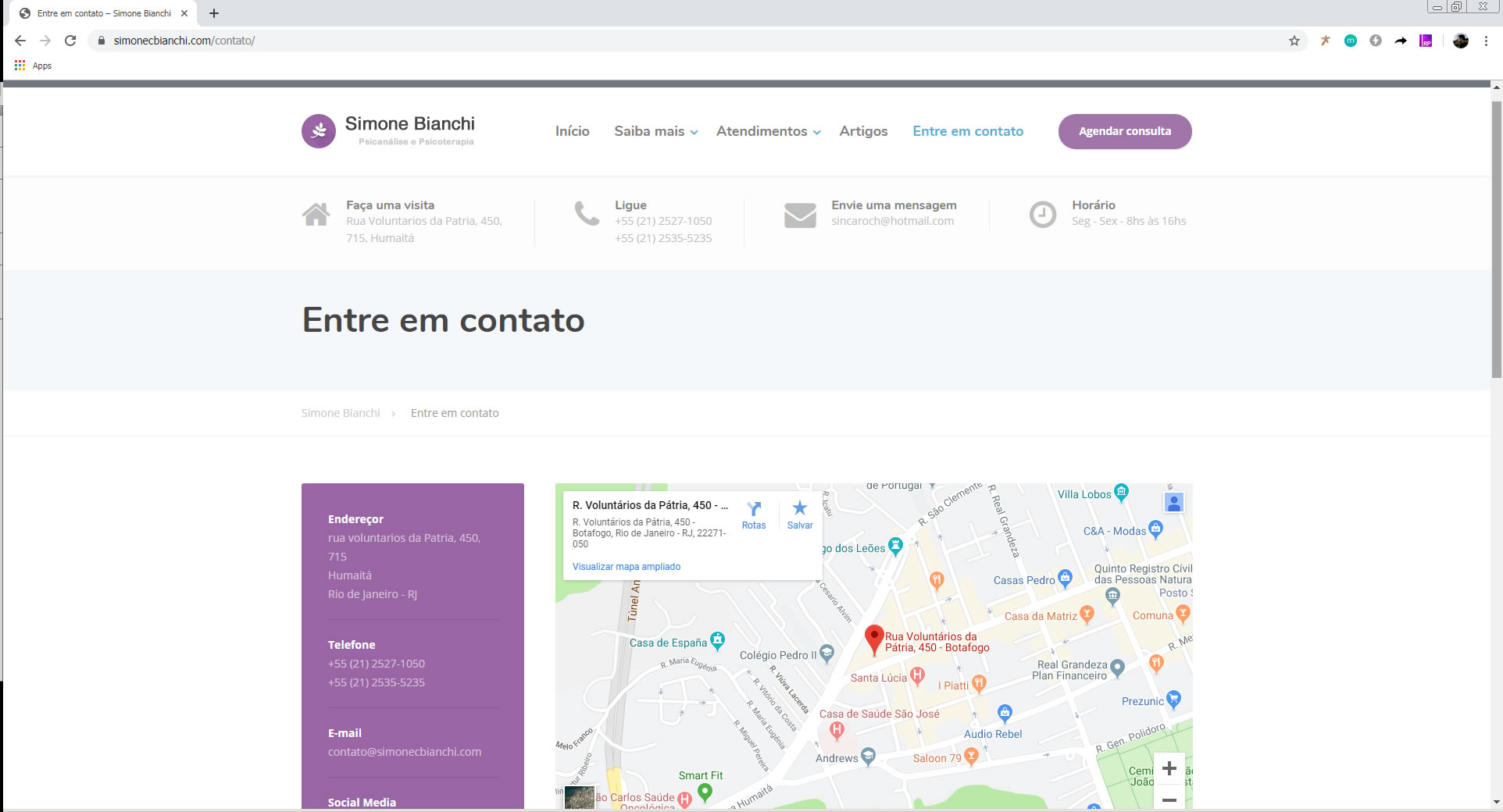The image size is (1503, 812).
Task: Click the clock icon beside Horário
Action: 1042,214
